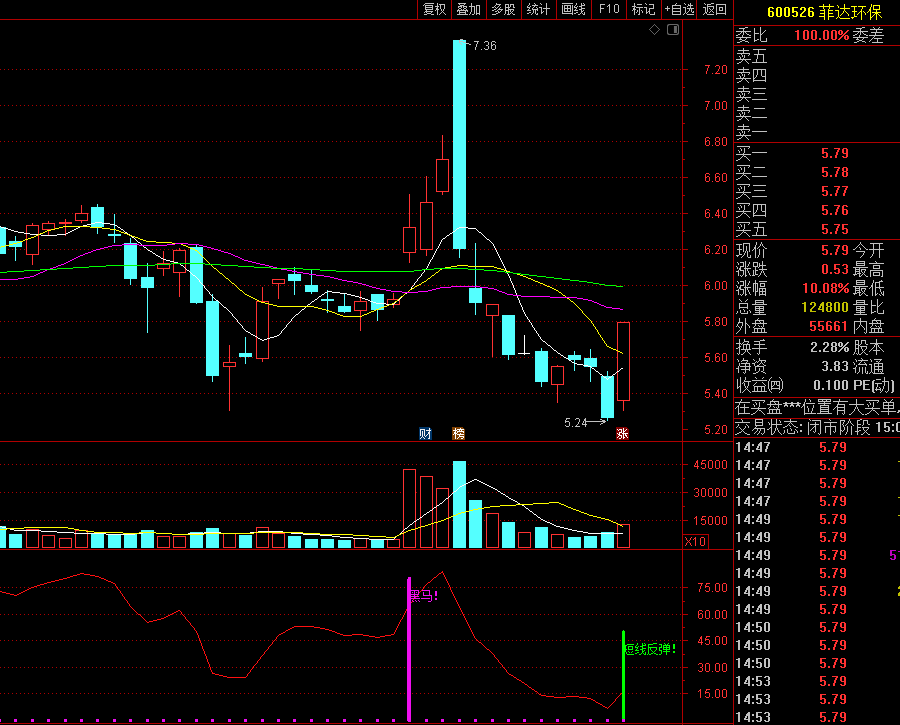Click the 卖五 ask row label
900x725 pixels.
(x=751, y=56)
